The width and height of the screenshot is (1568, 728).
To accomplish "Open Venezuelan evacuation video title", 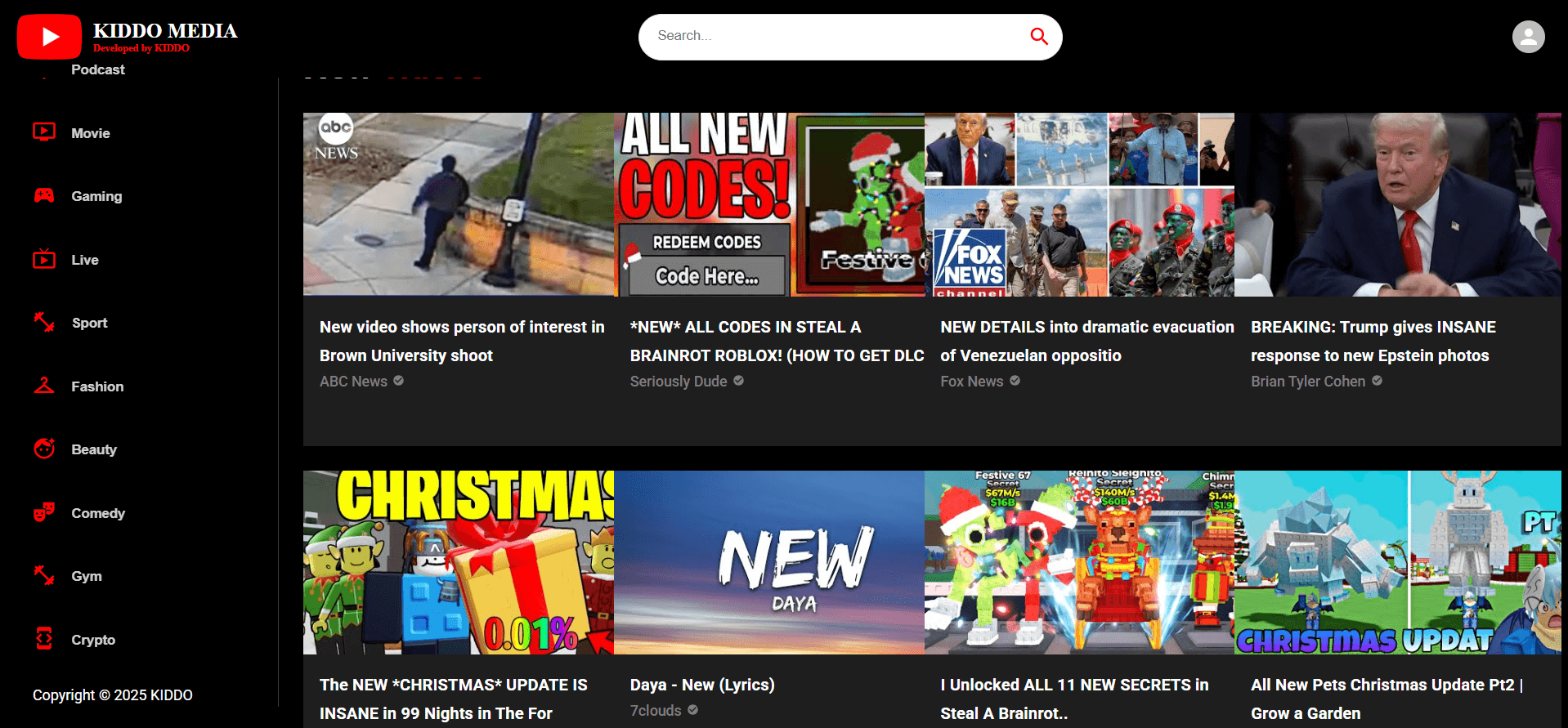I will 1087,341.
